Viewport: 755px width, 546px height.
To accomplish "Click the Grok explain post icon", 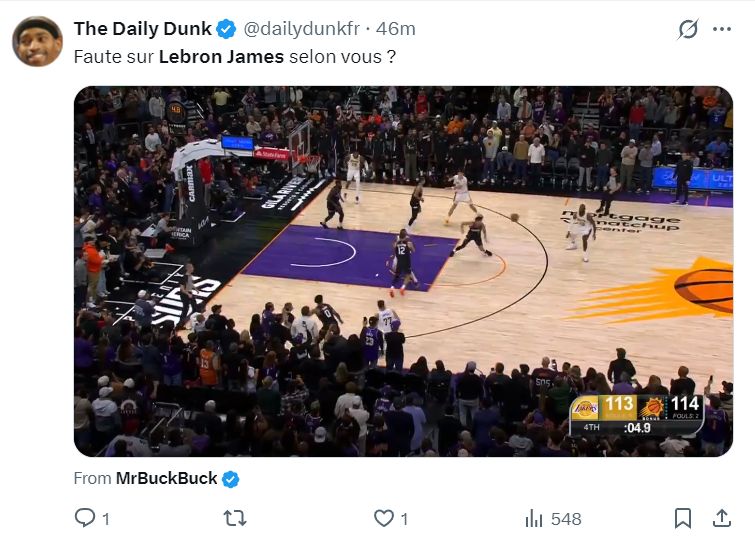I will point(688,29).
